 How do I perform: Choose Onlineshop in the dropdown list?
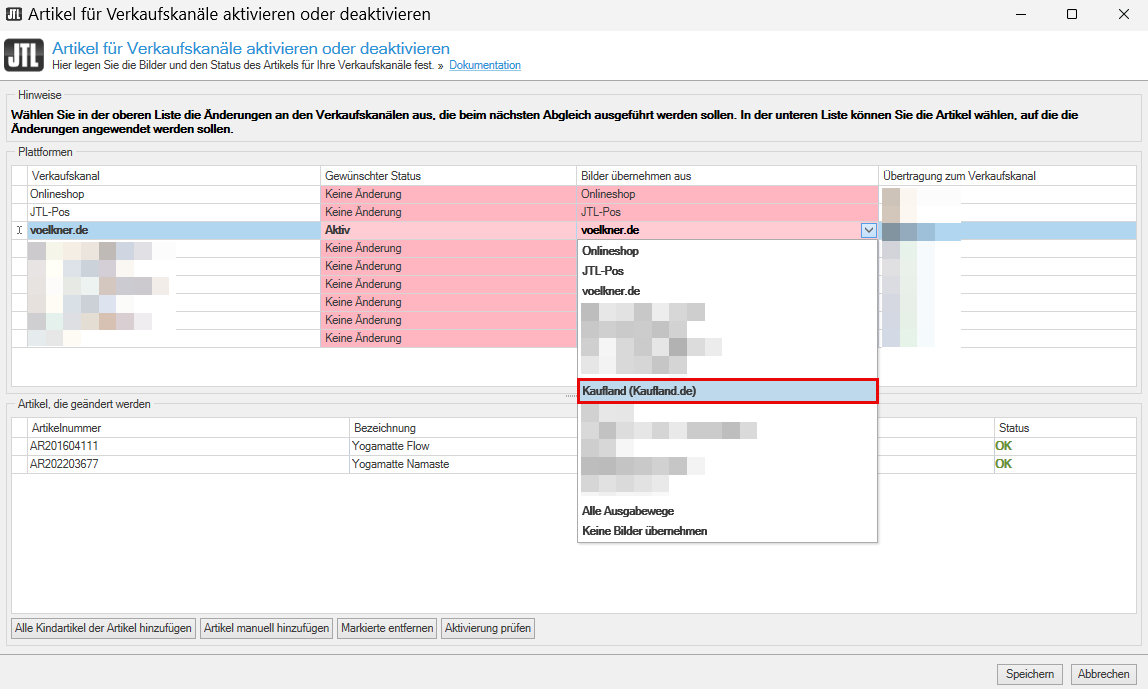[x=610, y=251]
